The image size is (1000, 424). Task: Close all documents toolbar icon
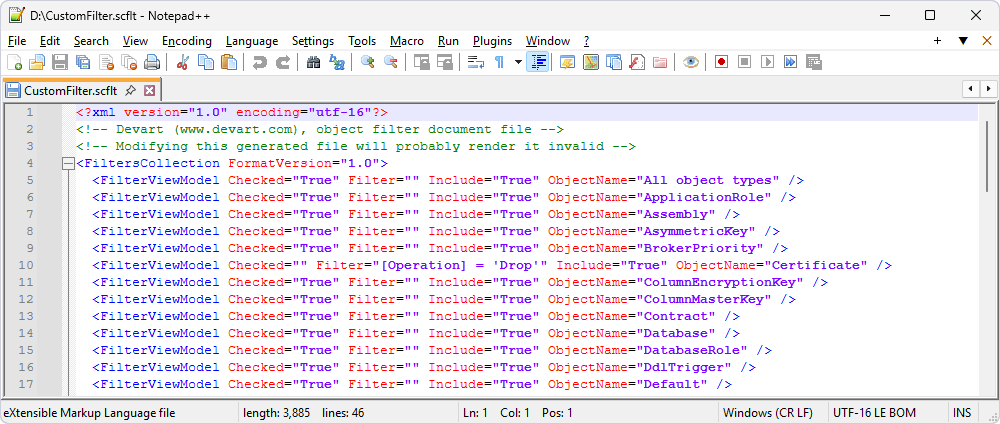tap(129, 62)
